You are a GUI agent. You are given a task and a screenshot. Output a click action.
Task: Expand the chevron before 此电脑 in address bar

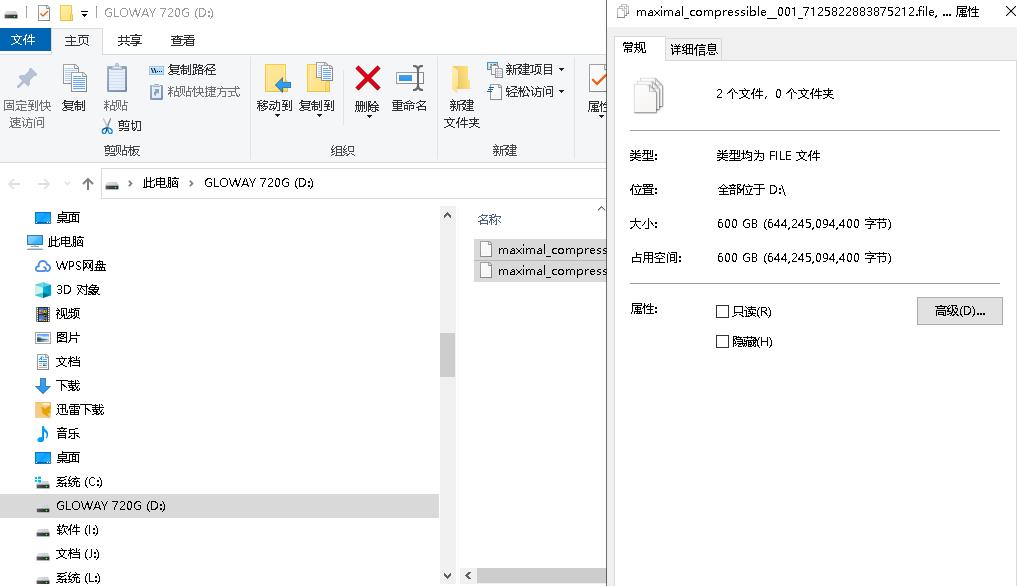pyautogui.click(x=130, y=183)
